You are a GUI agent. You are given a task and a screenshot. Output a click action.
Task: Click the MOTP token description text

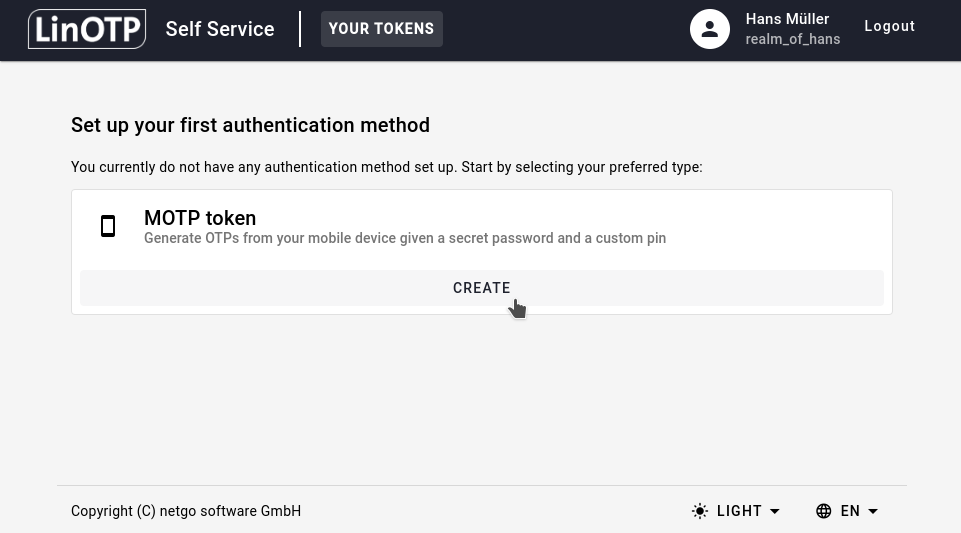pyautogui.click(x=405, y=238)
